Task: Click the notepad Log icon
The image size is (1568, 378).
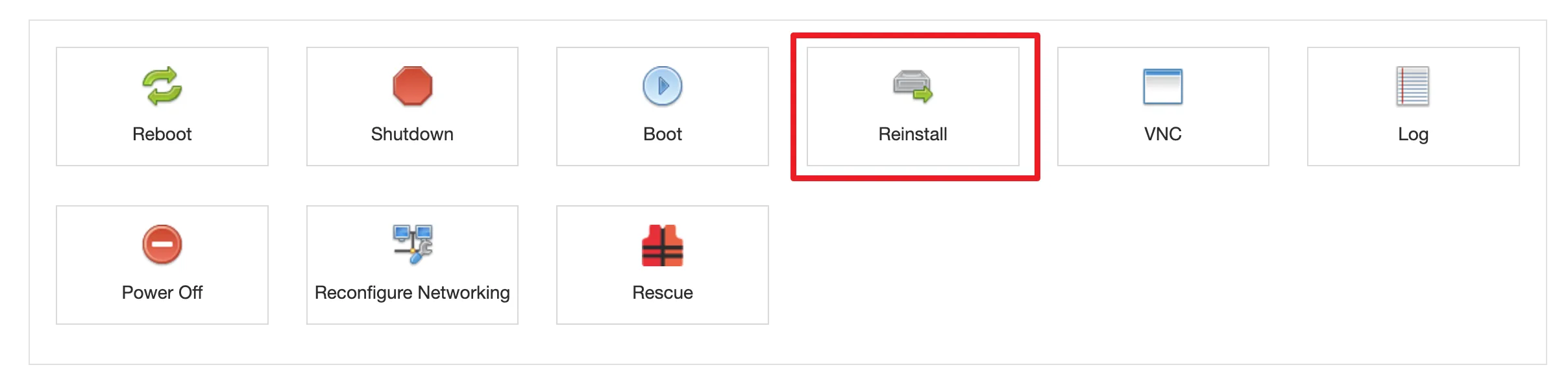Action: click(x=1413, y=86)
